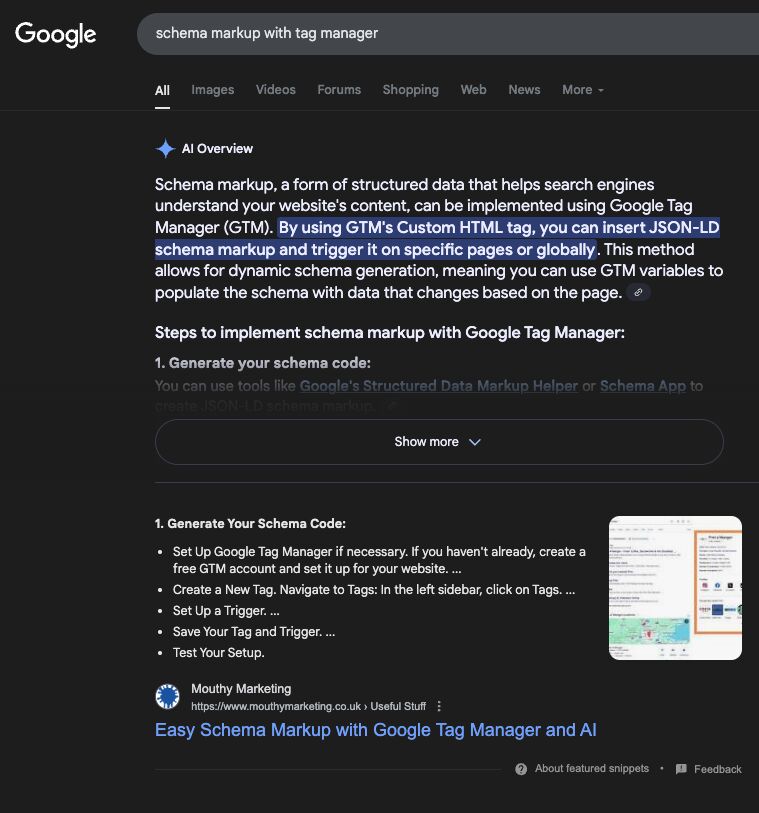Click the Mouthy Marketing favicon

[x=168, y=697]
